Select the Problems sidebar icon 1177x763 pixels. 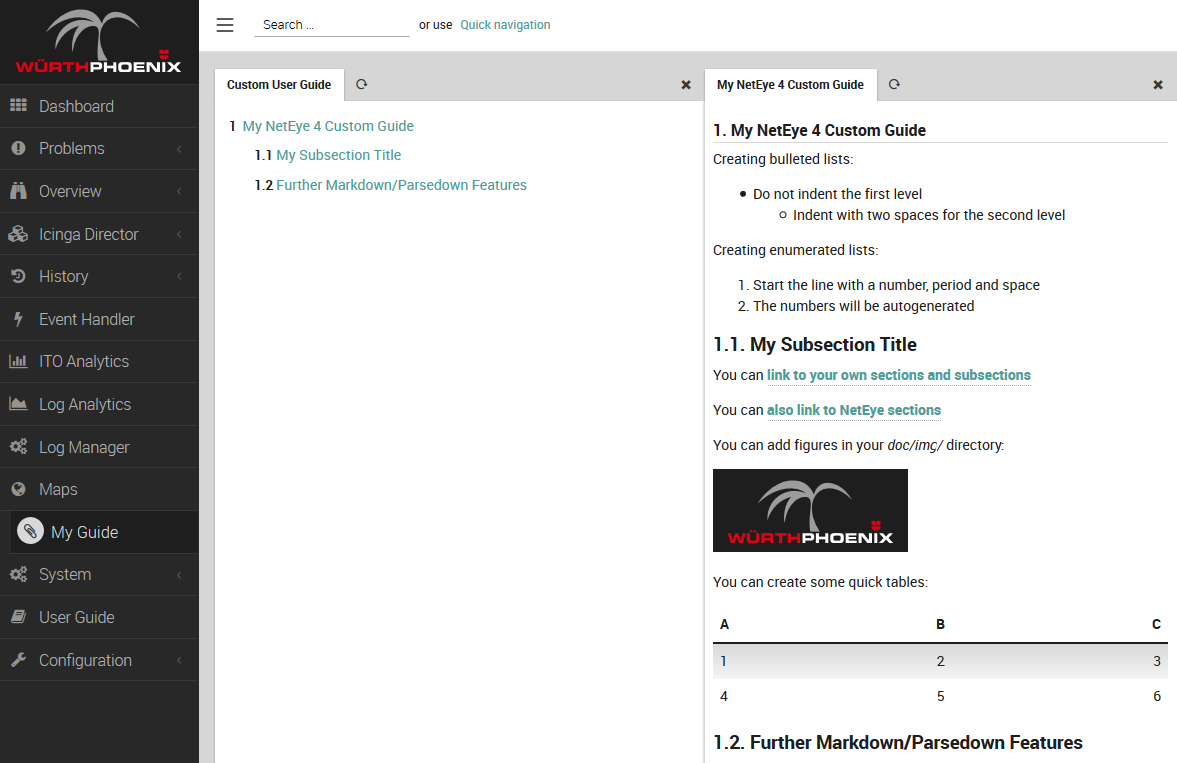pos(20,148)
